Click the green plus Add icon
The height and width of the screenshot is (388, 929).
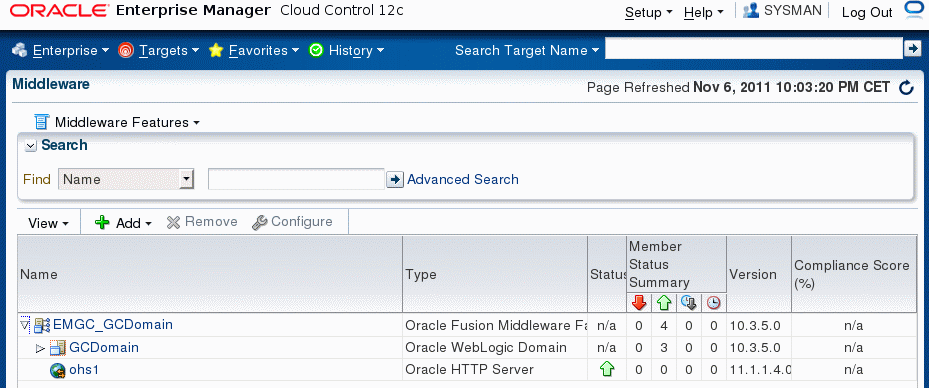pyautogui.click(x=102, y=223)
